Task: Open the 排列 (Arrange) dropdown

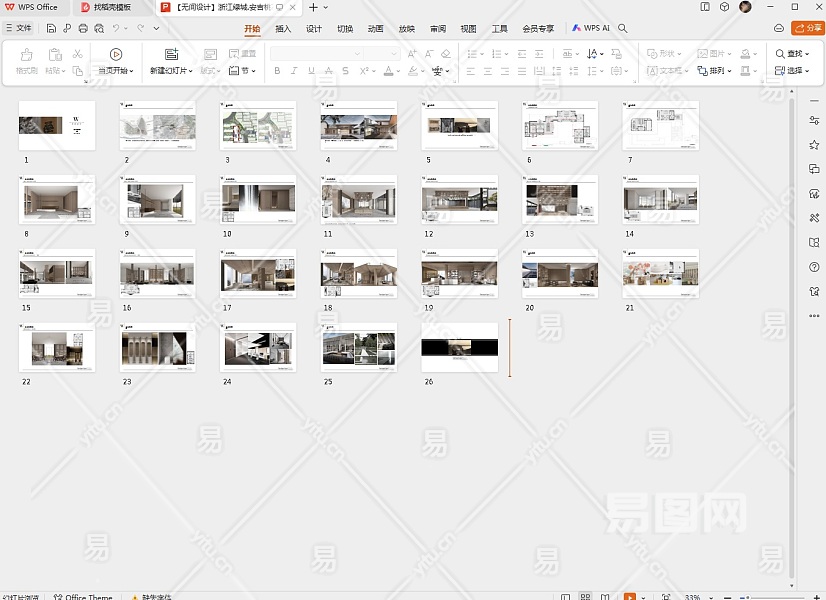Action: coord(719,71)
